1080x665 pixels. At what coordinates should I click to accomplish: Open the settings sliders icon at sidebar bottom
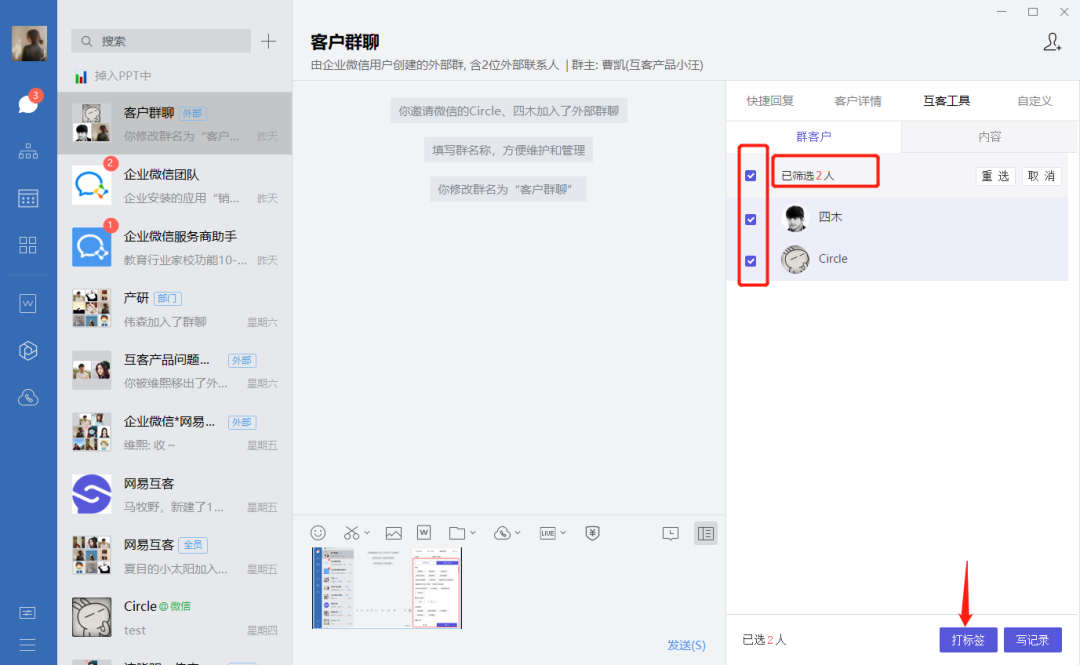tap(28, 613)
